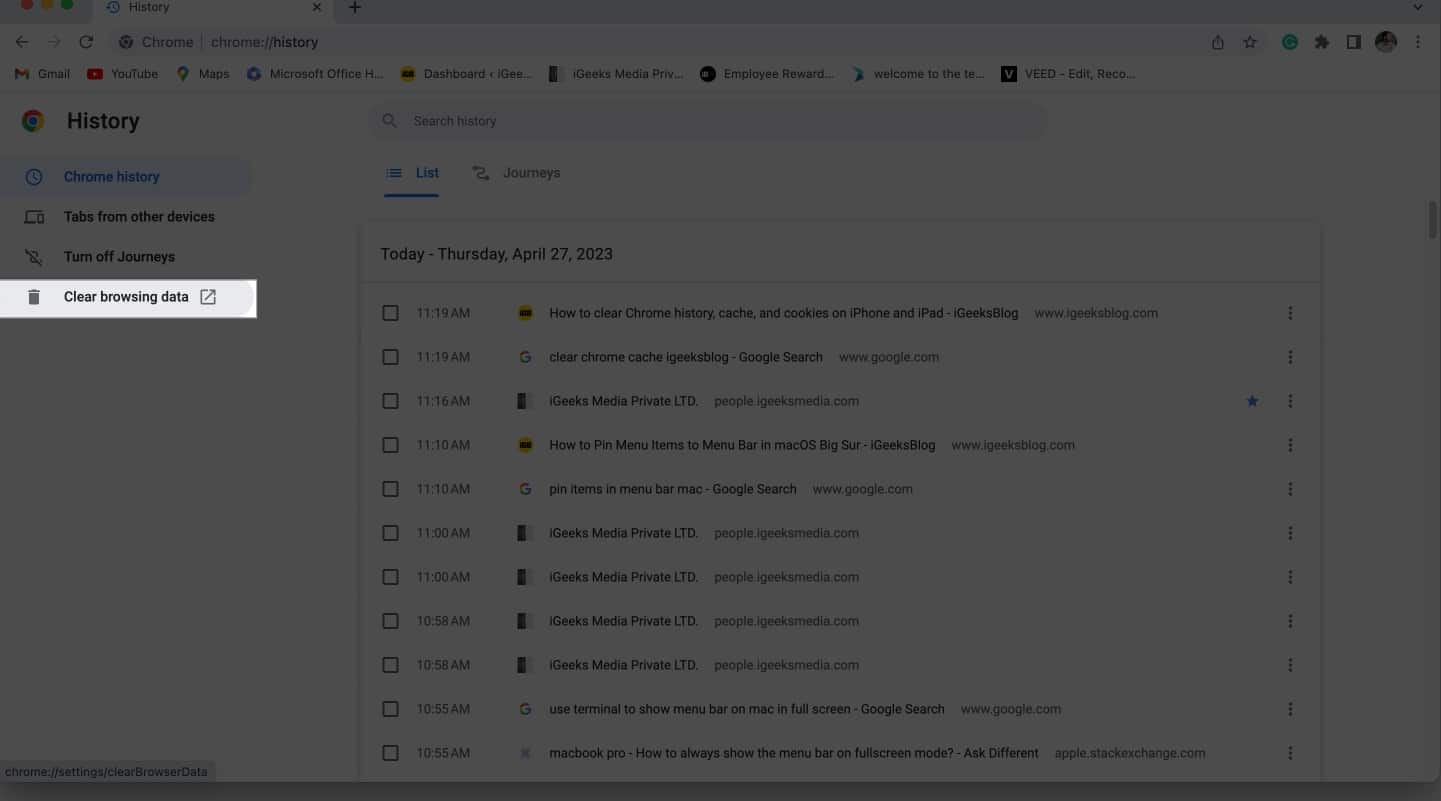
Task: Open 'How to Pin Menu Items to Menu Bar' link
Action: click(742, 445)
